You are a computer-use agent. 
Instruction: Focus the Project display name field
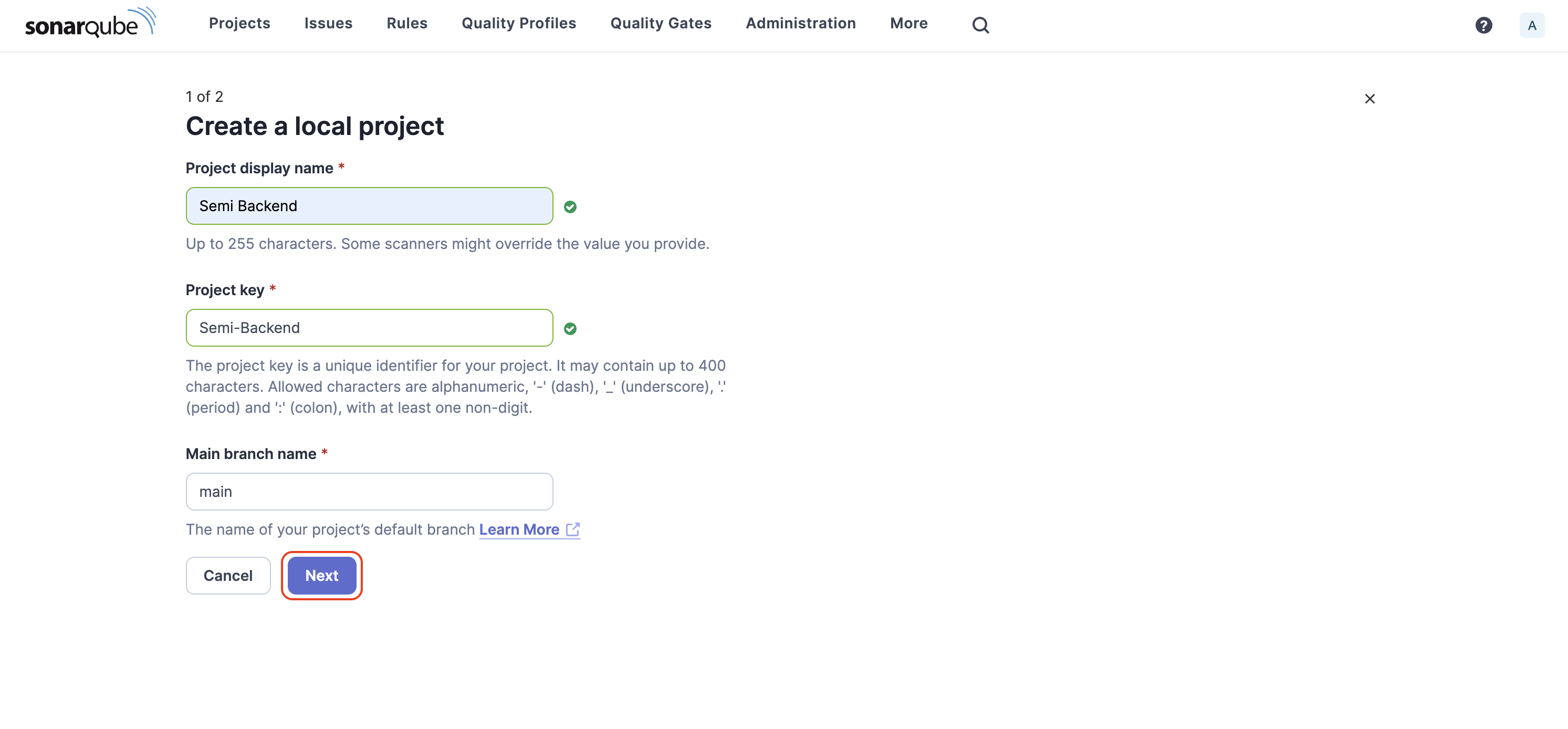pos(369,206)
